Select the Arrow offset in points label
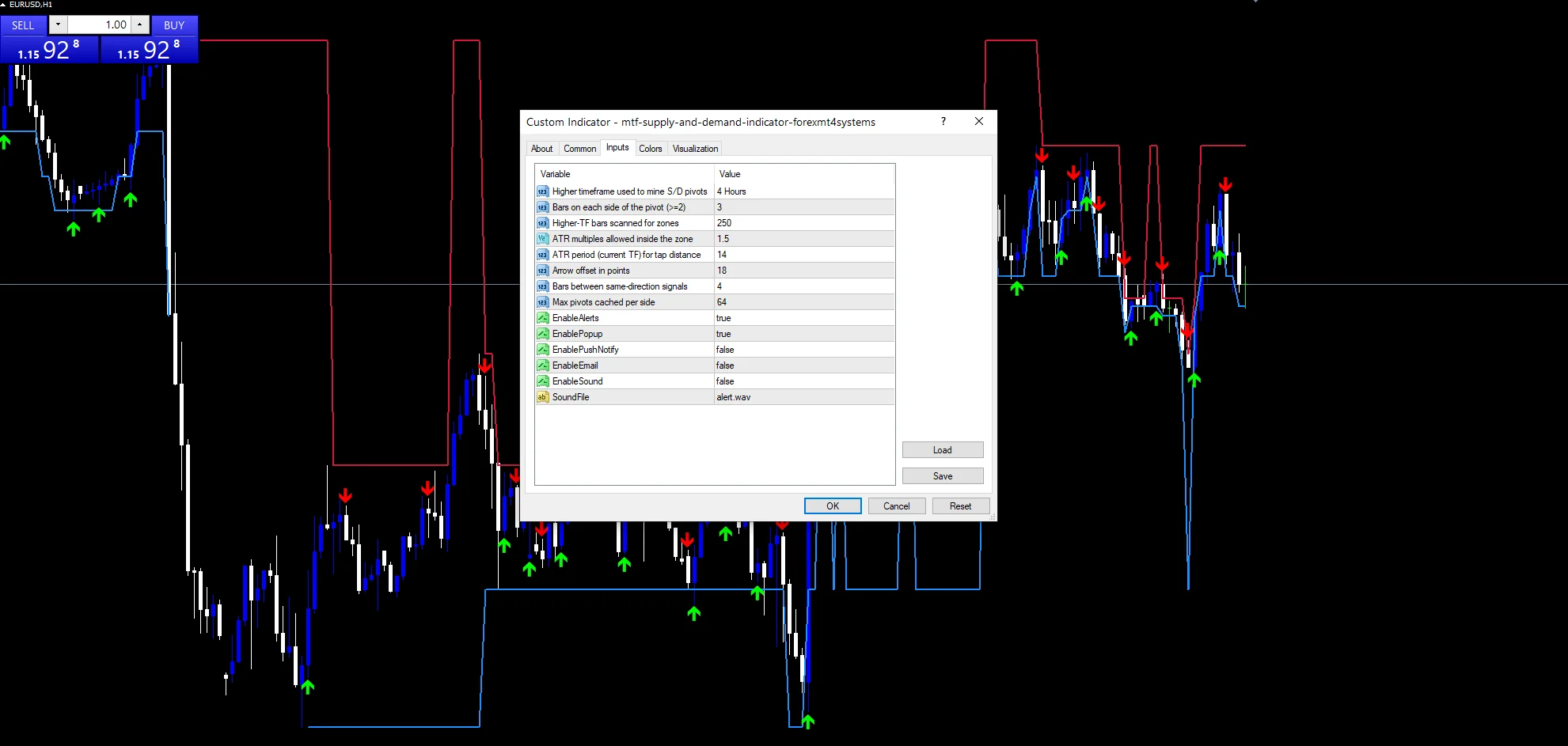The height and width of the screenshot is (746, 1568). (591, 271)
